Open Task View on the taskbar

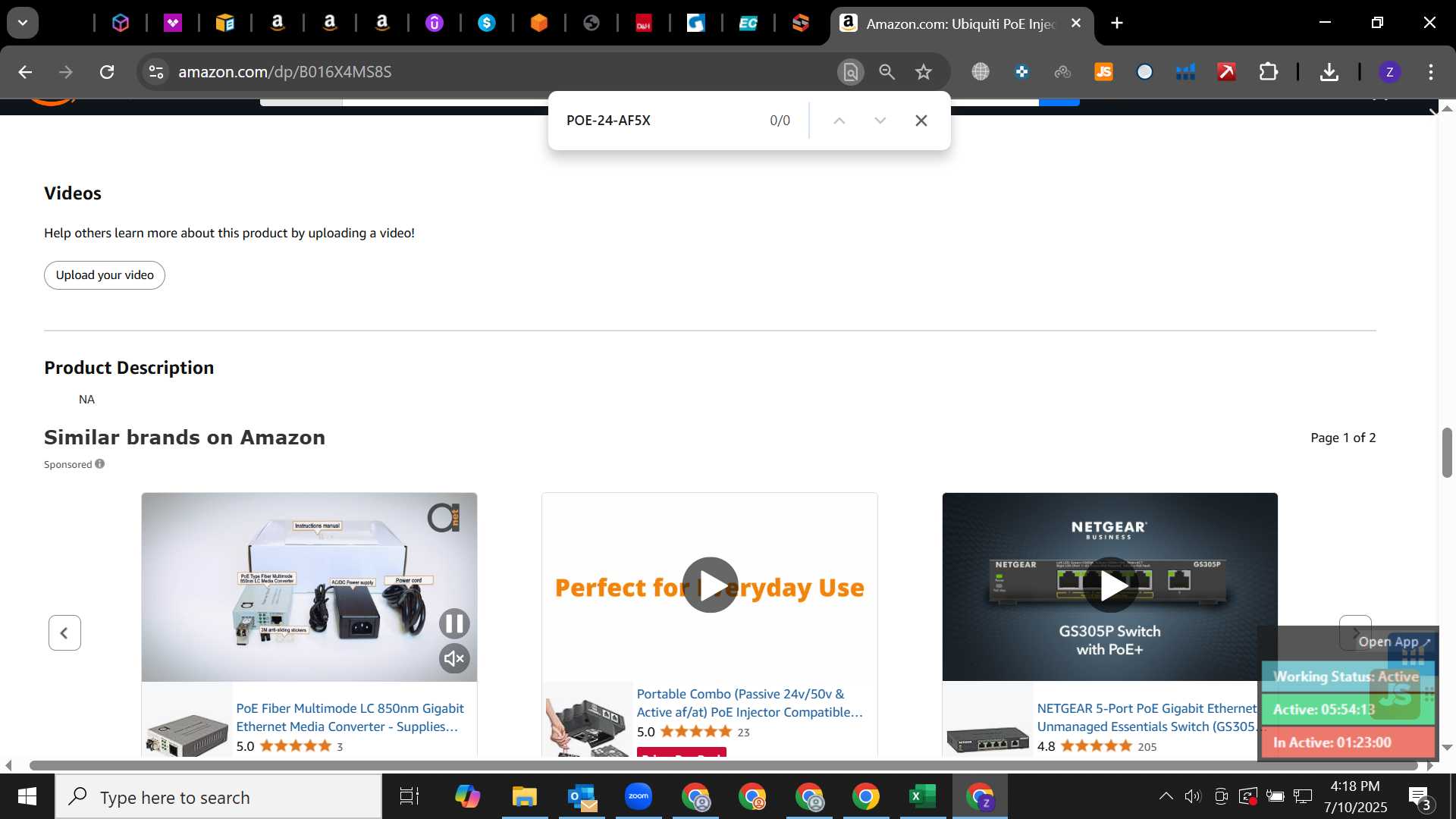tap(409, 797)
